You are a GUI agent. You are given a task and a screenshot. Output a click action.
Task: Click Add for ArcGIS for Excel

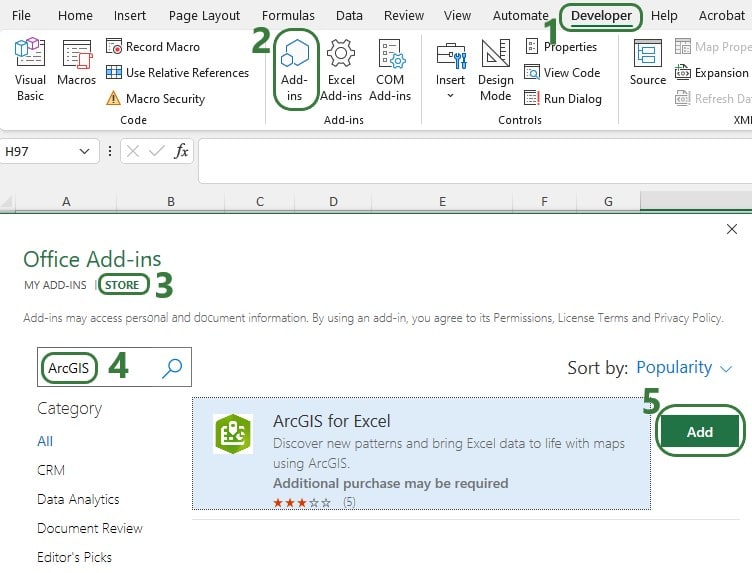(x=700, y=432)
